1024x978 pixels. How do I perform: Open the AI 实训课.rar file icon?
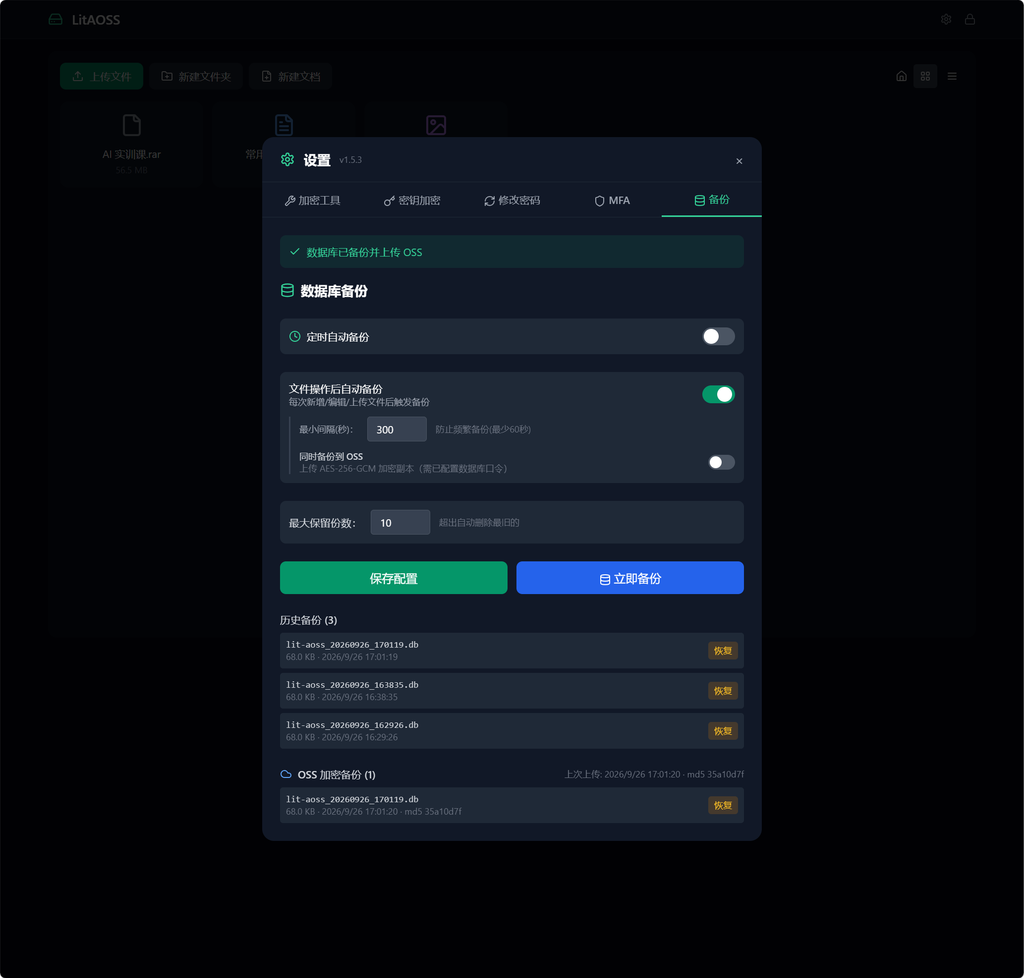click(x=132, y=125)
